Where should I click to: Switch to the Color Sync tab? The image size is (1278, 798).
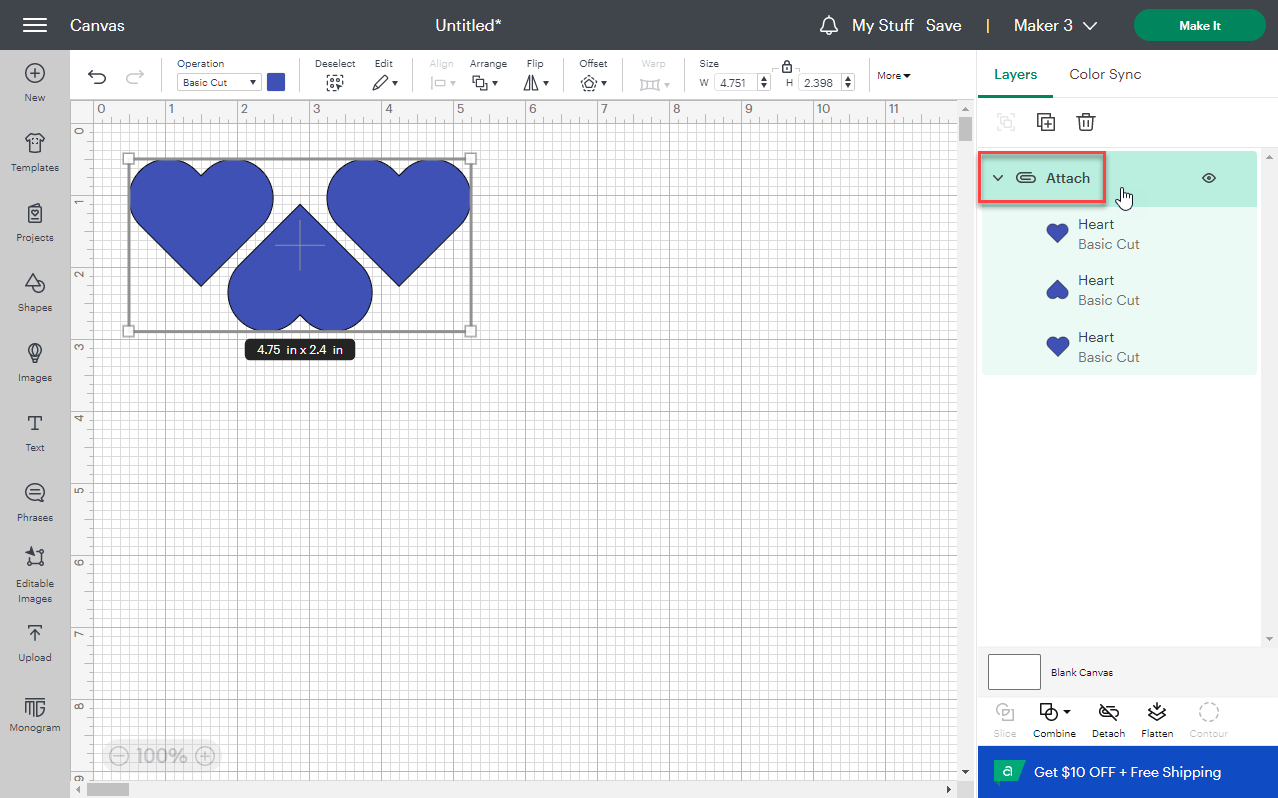click(1104, 74)
